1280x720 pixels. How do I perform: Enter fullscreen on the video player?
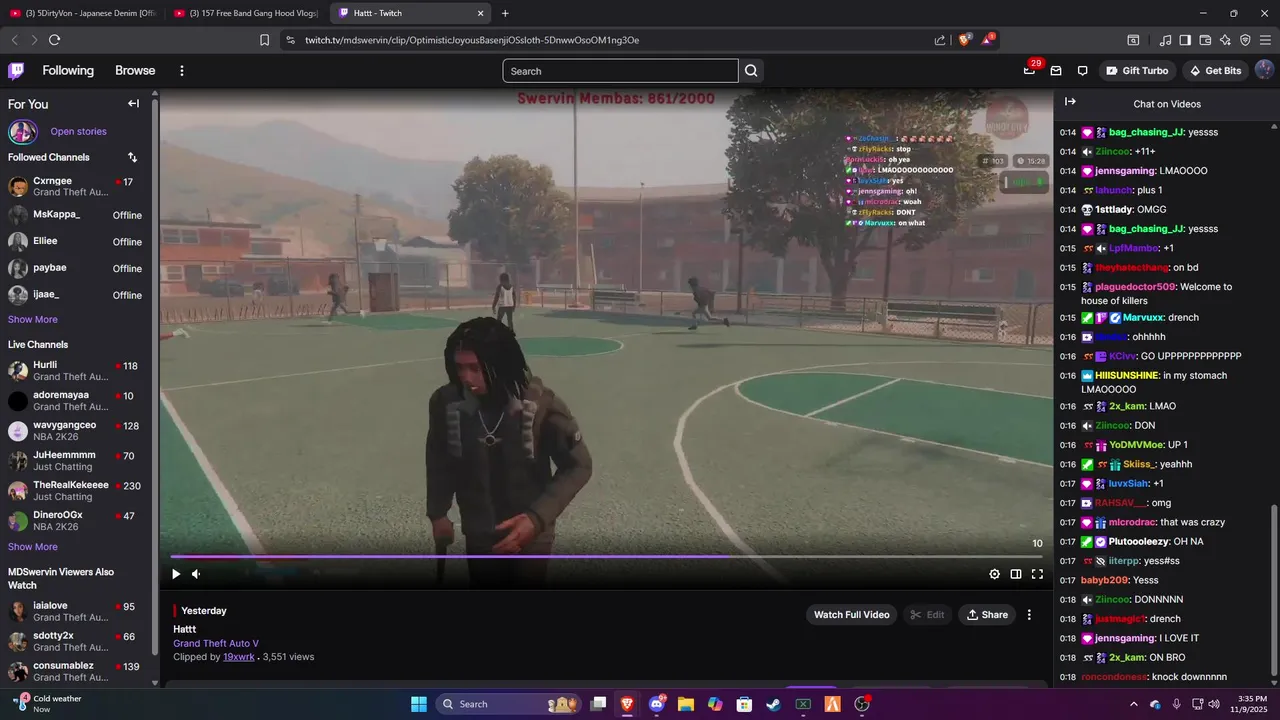click(x=1037, y=574)
